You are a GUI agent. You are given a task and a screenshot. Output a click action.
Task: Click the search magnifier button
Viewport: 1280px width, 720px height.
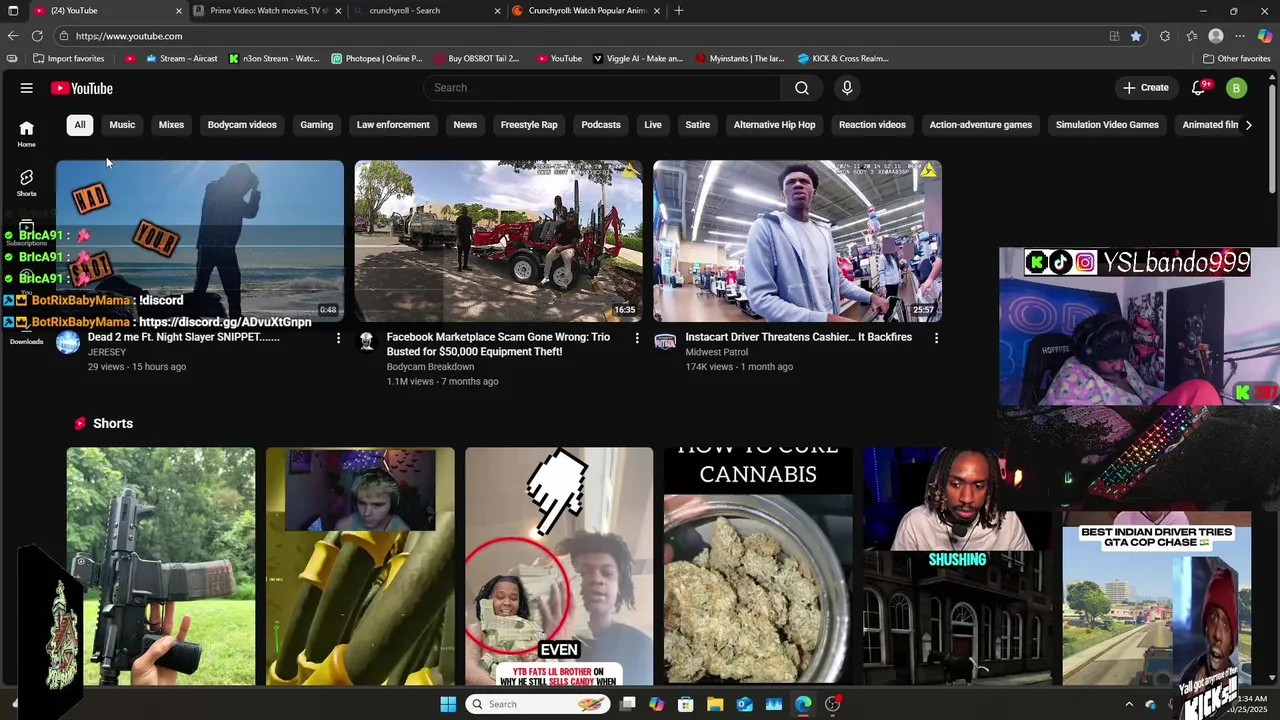pos(802,88)
